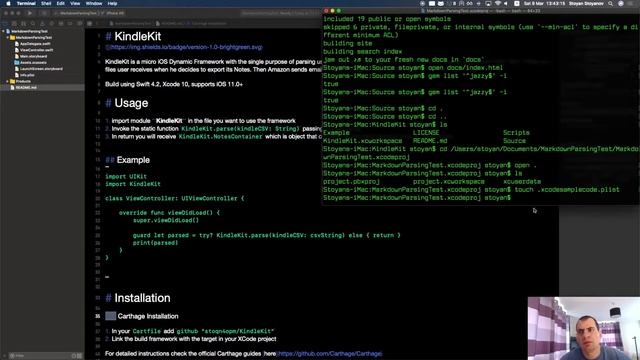Open the Issue navigator icon

pyautogui.click(x=42, y=24)
